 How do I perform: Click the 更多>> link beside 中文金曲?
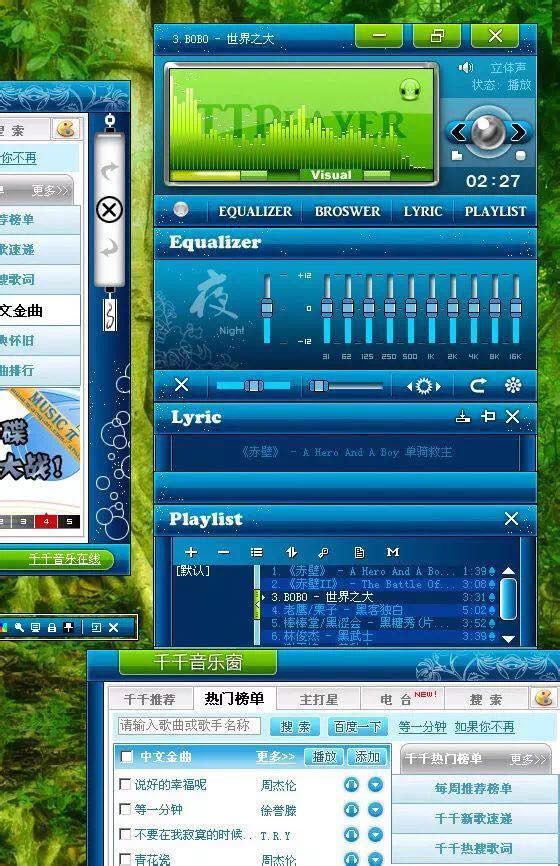(x=275, y=756)
